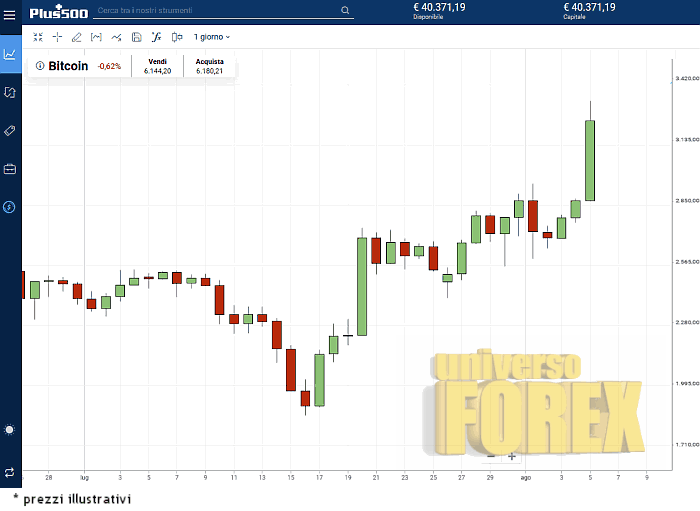700x511 pixels.
Task: Click the Acquista buy price button
Action: (x=209, y=66)
